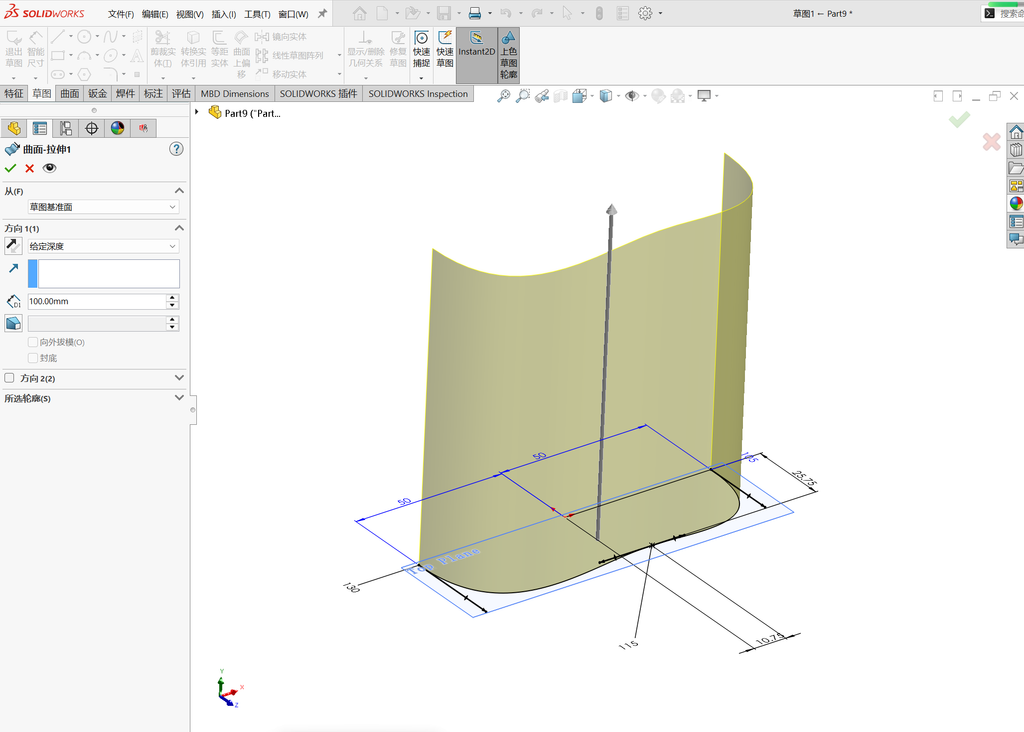Confirm with green checkmark in graphics corner
The width and height of the screenshot is (1024, 732).
(x=959, y=119)
